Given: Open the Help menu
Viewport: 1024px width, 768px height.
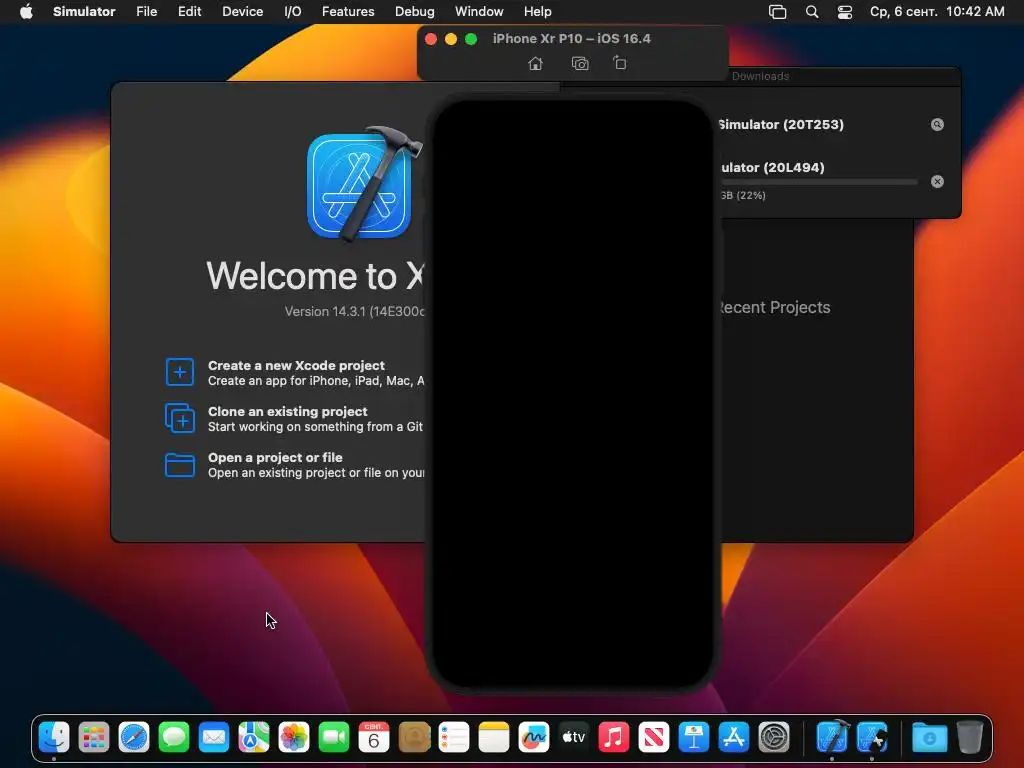Looking at the screenshot, I should (537, 11).
